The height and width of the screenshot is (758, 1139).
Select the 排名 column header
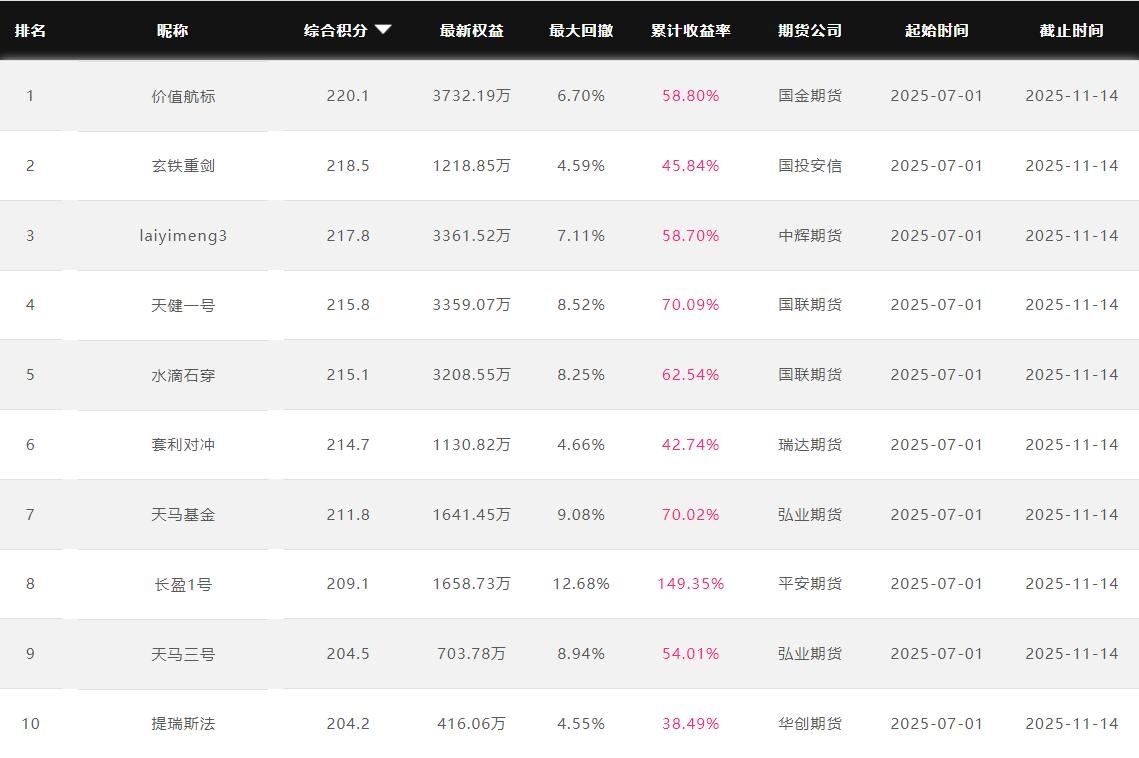coord(30,30)
